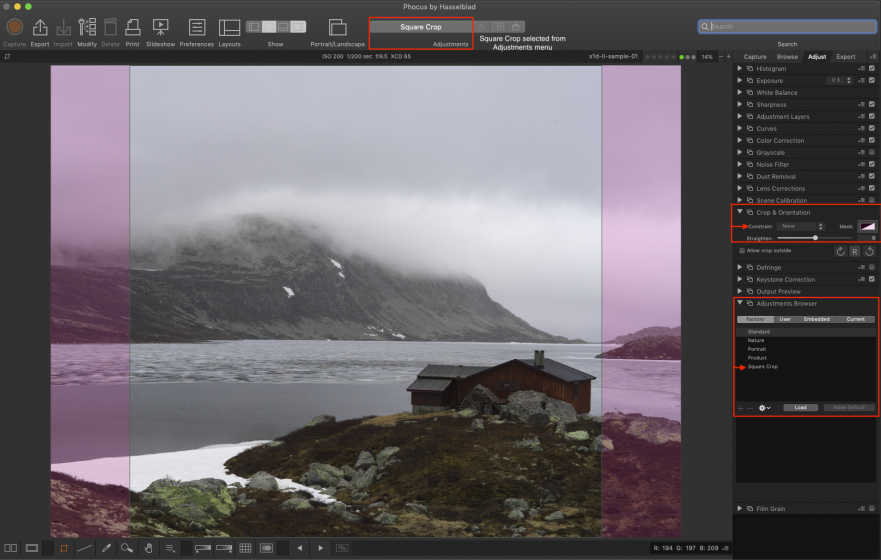
Task: Toggle the Lens Corrections checkbox
Action: click(x=872, y=188)
